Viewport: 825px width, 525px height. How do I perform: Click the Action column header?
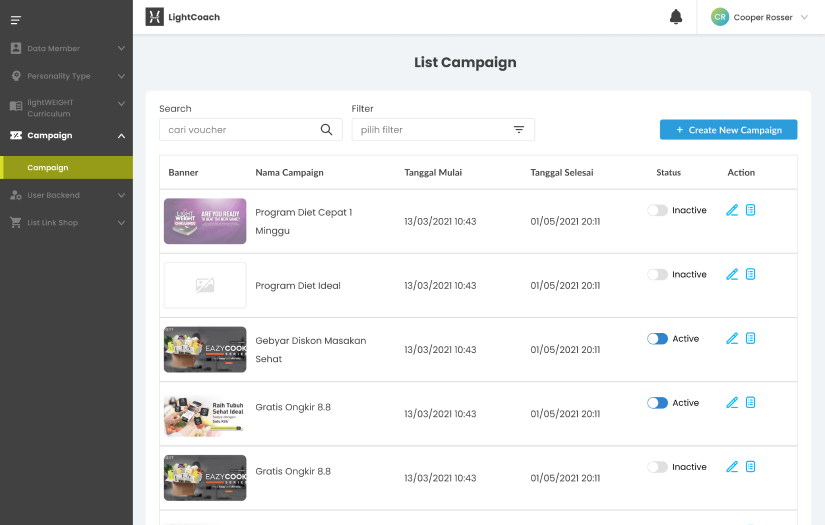[x=741, y=173]
